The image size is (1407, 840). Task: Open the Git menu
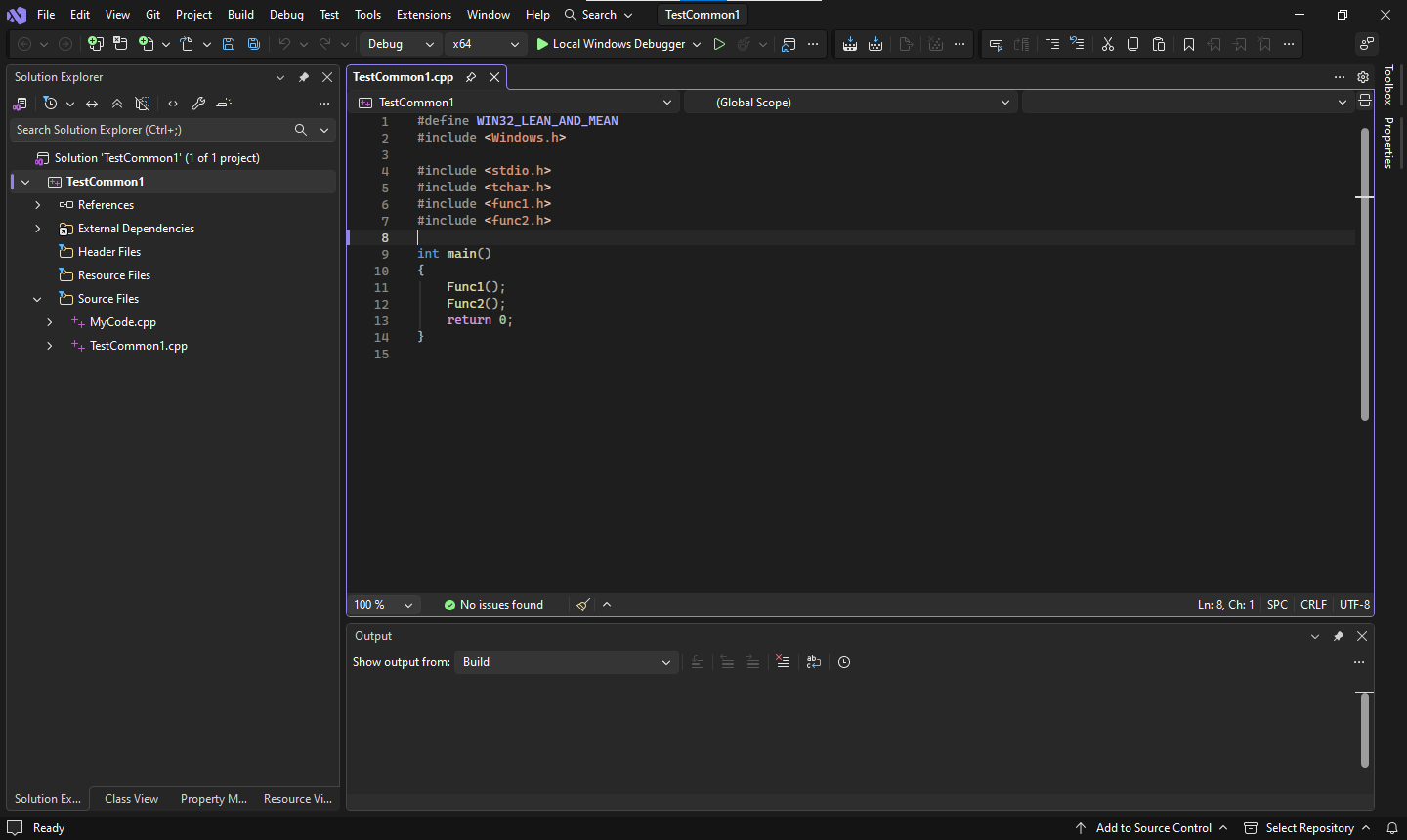[153, 15]
